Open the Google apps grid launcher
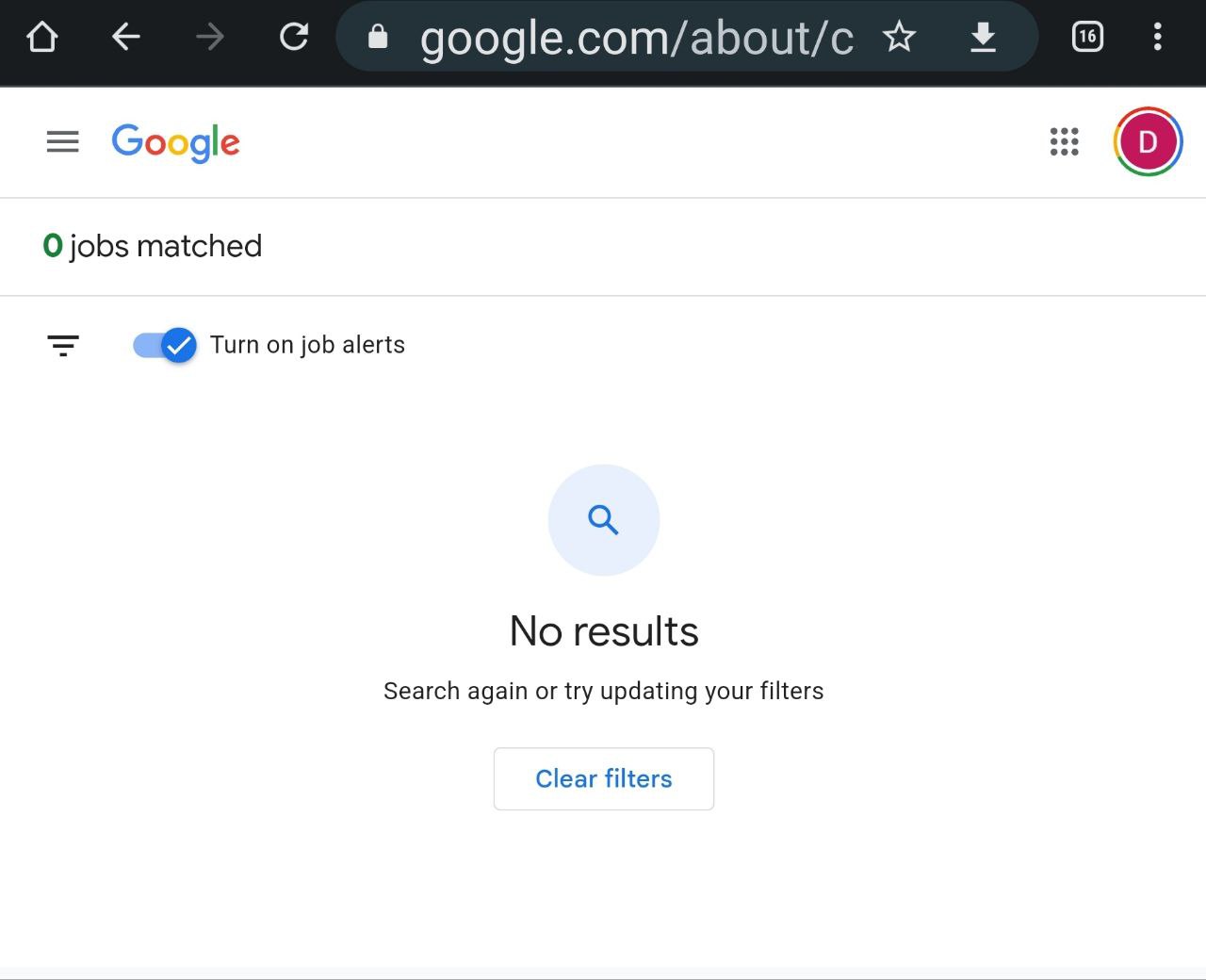This screenshot has width=1206, height=980. 1065,142
